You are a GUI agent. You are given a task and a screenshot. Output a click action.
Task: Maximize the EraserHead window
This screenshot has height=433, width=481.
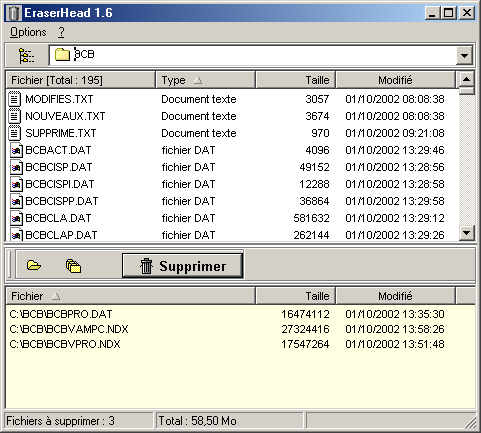(x=448, y=13)
